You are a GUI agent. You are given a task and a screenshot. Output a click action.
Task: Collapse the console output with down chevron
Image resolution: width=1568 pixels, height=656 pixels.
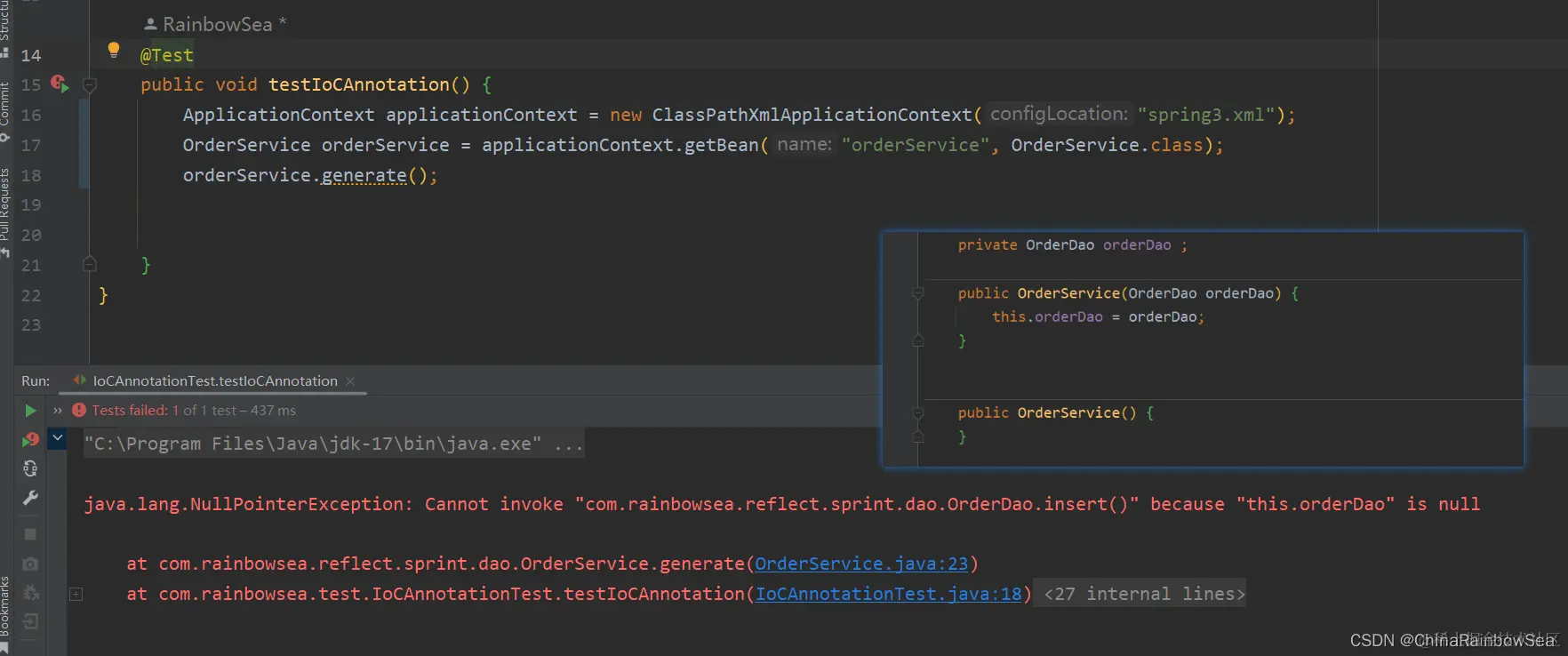tap(58, 438)
